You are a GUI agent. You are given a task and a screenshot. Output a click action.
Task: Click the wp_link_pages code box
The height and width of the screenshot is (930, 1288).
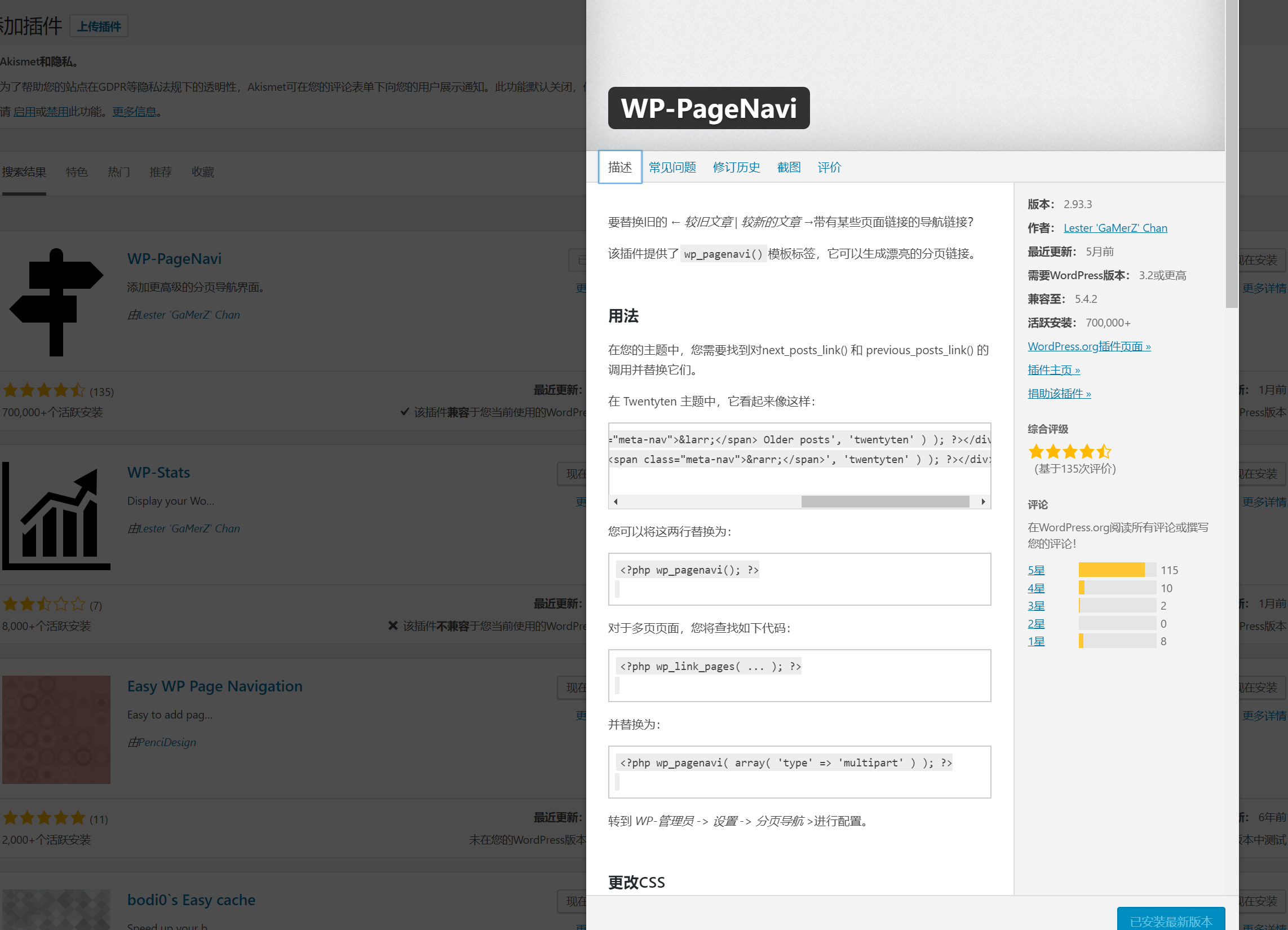coord(800,676)
